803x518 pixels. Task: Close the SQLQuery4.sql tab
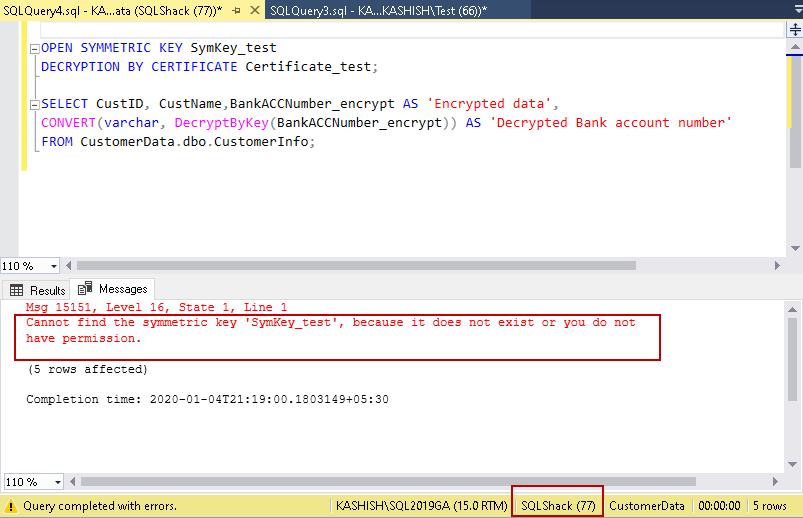click(x=255, y=10)
